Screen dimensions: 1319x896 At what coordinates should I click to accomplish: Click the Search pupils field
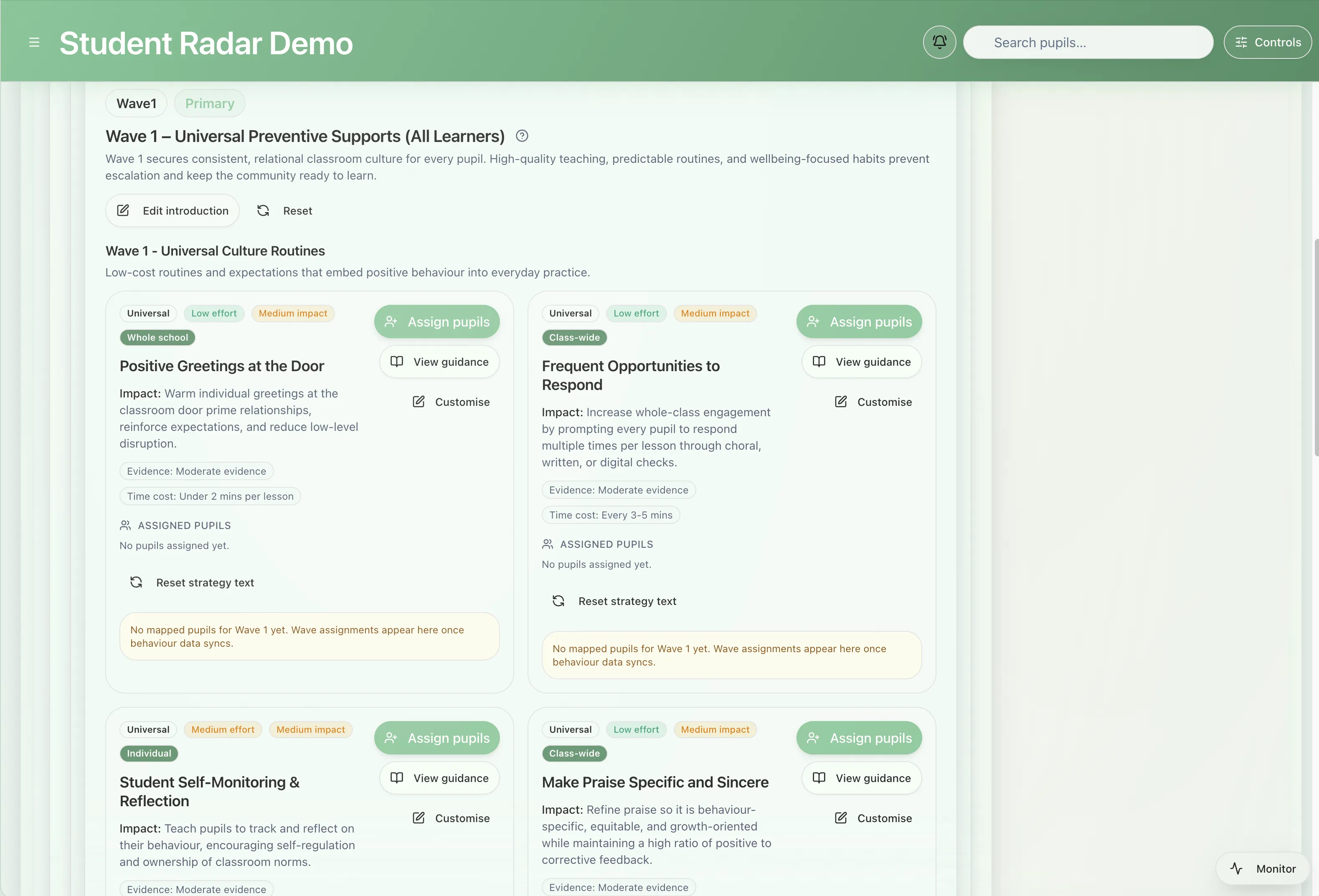(x=1088, y=43)
